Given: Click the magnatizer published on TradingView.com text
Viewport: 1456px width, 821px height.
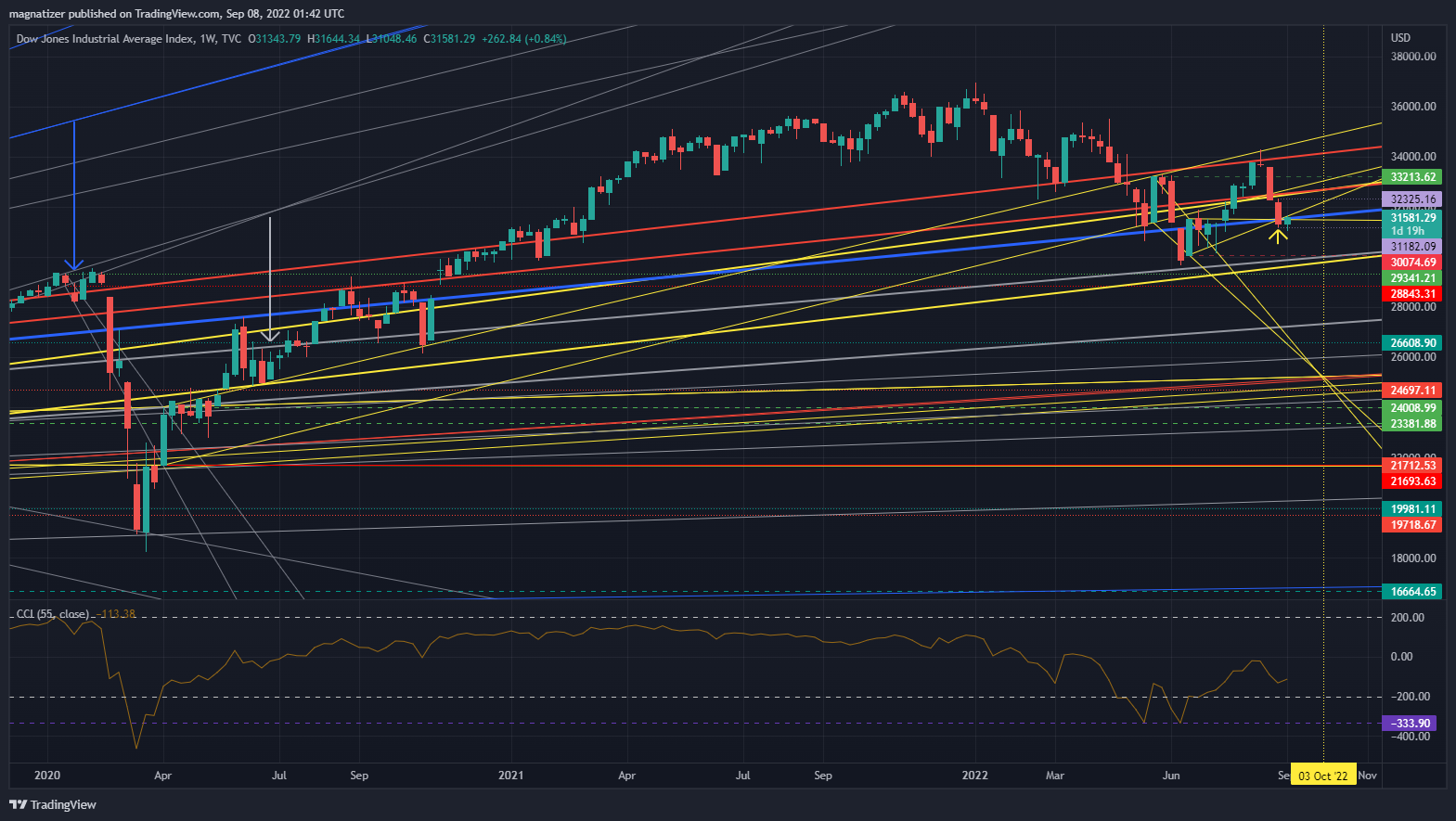Looking at the screenshot, I should (x=176, y=13).
